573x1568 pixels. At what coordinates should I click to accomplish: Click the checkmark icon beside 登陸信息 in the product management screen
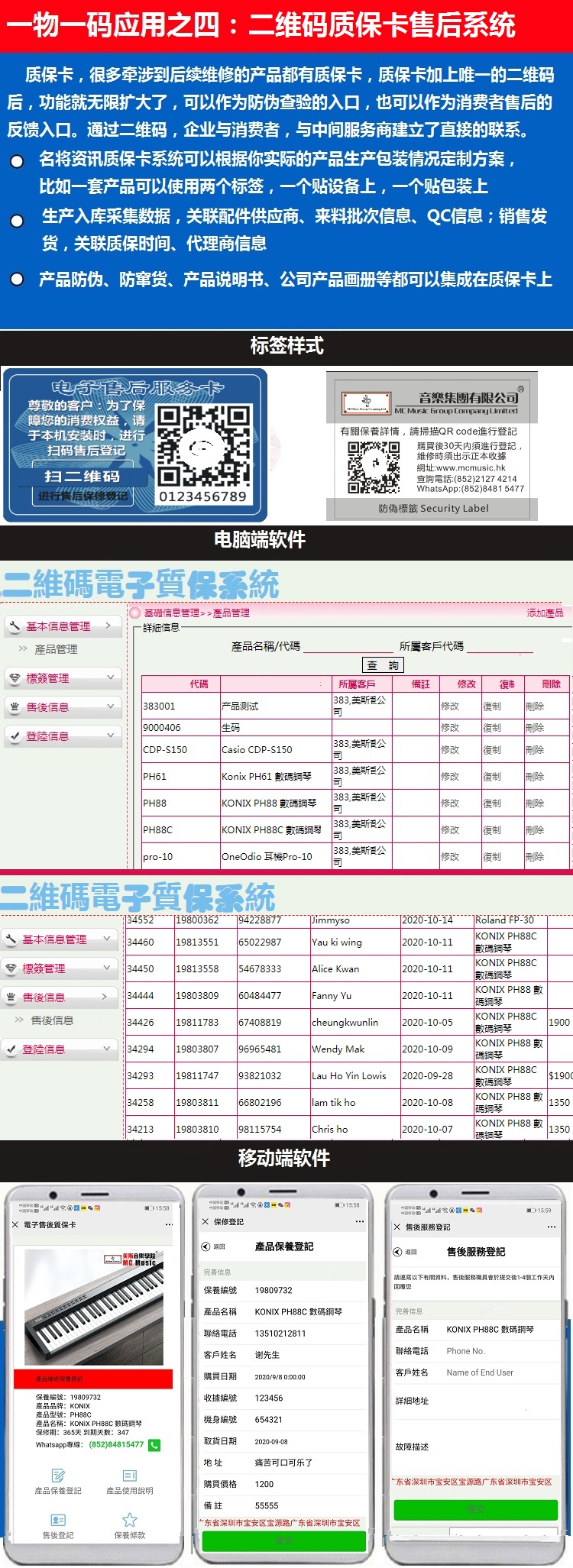click(15, 736)
